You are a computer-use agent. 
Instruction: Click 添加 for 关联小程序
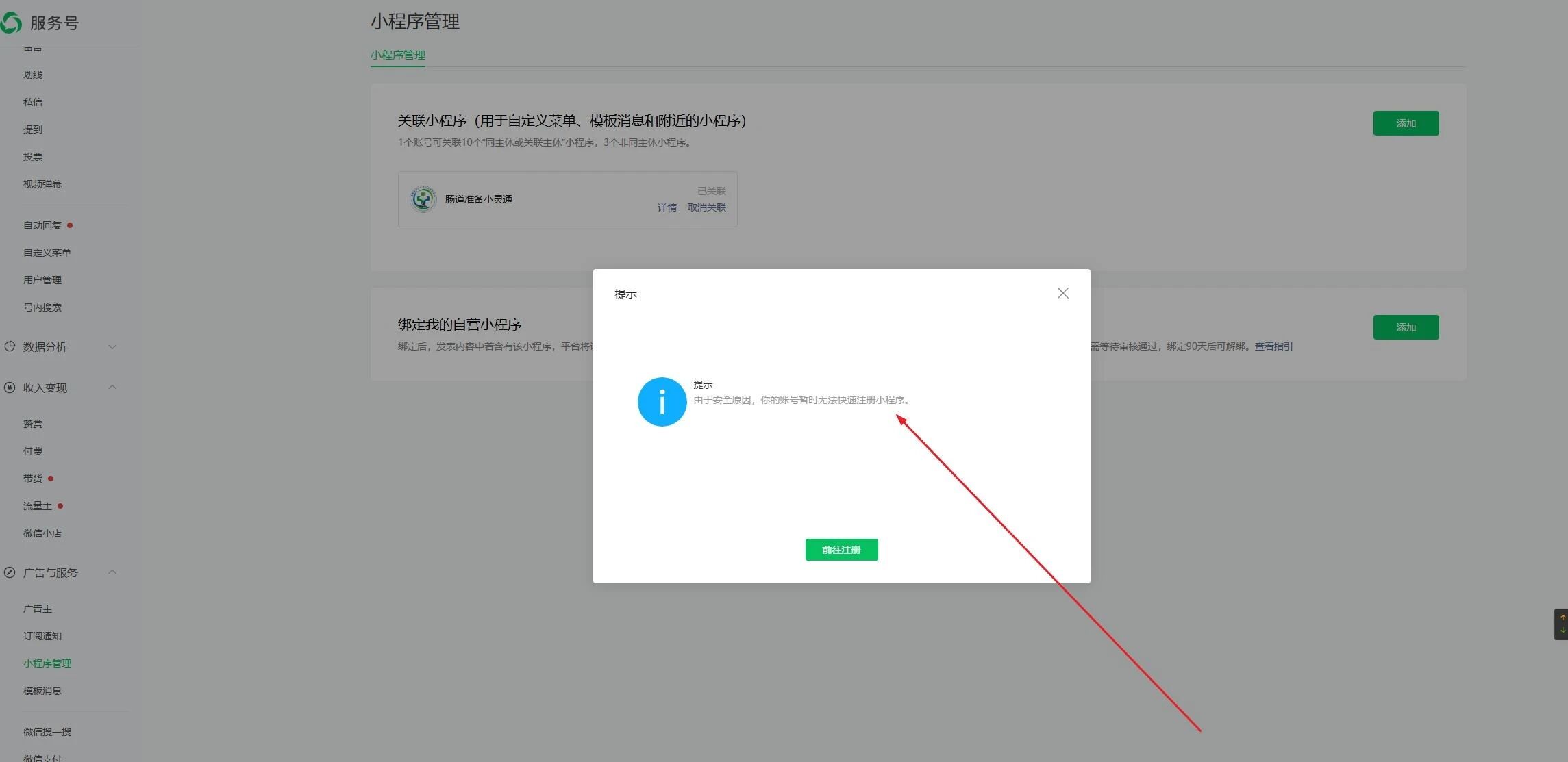point(1406,123)
